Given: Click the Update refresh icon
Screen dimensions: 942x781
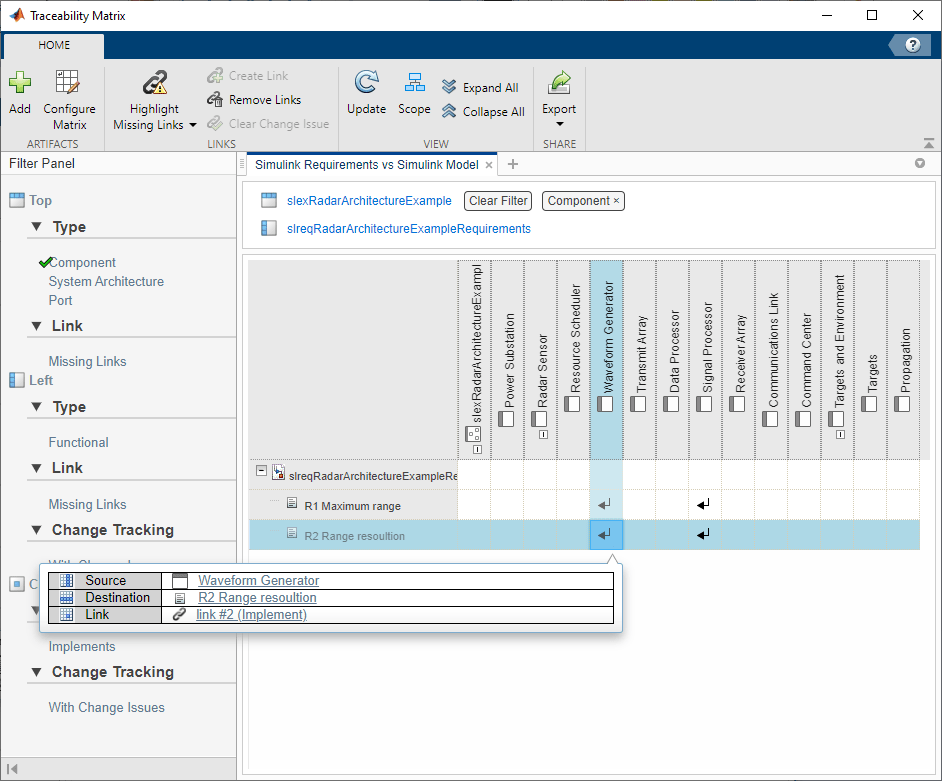Looking at the screenshot, I should (366, 82).
